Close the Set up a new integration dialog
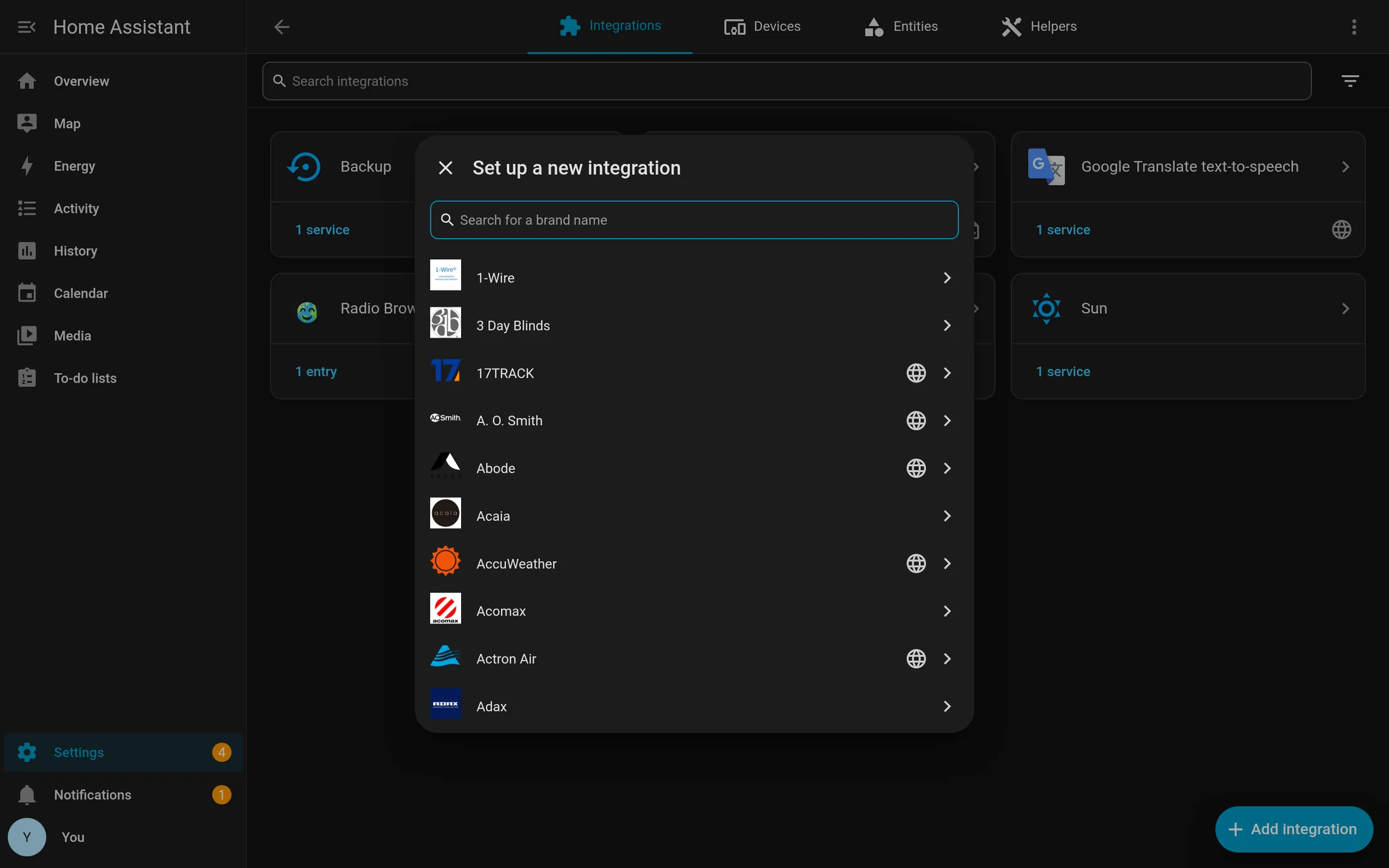1389x868 pixels. point(446,168)
